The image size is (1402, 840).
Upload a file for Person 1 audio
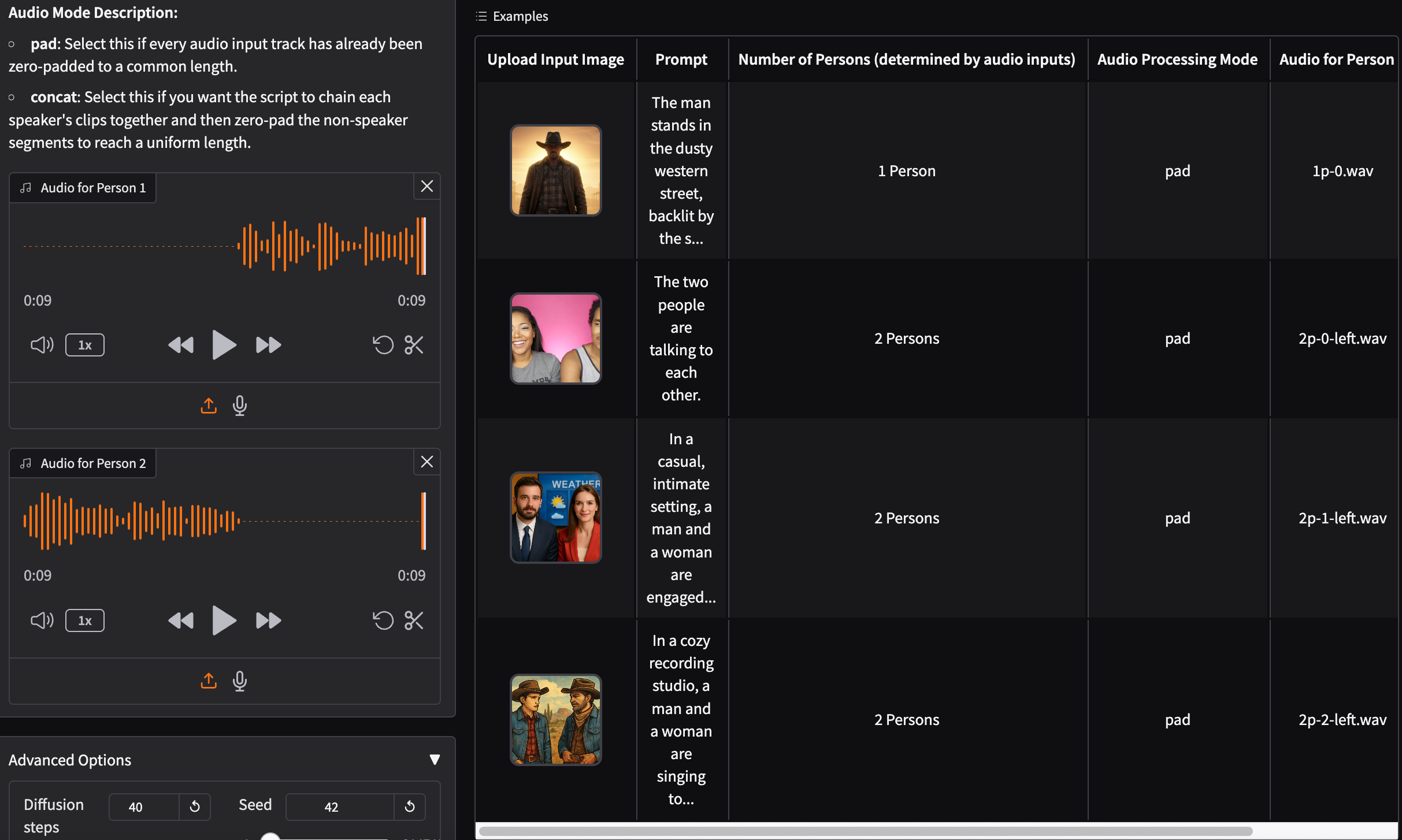[x=209, y=406]
